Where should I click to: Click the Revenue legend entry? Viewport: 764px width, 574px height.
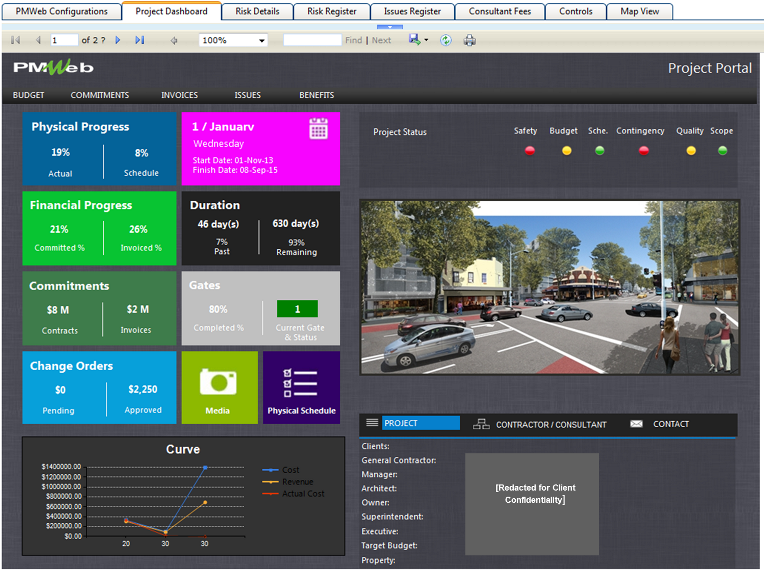[288, 482]
